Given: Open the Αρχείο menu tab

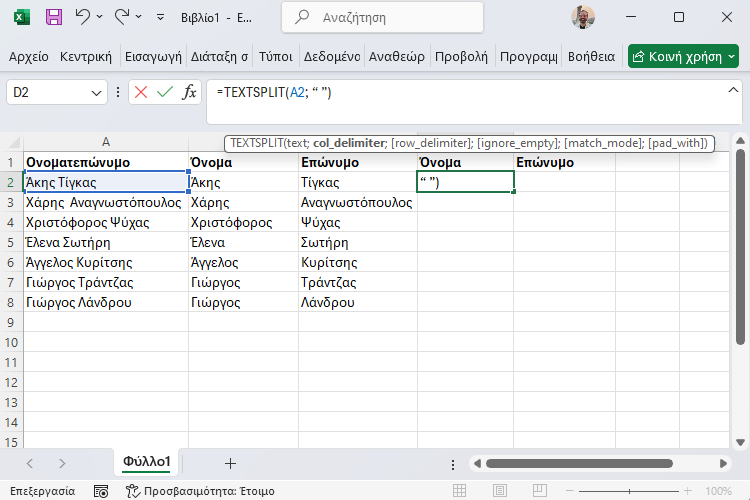Looking at the screenshot, I should pyautogui.click(x=28, y=56).
